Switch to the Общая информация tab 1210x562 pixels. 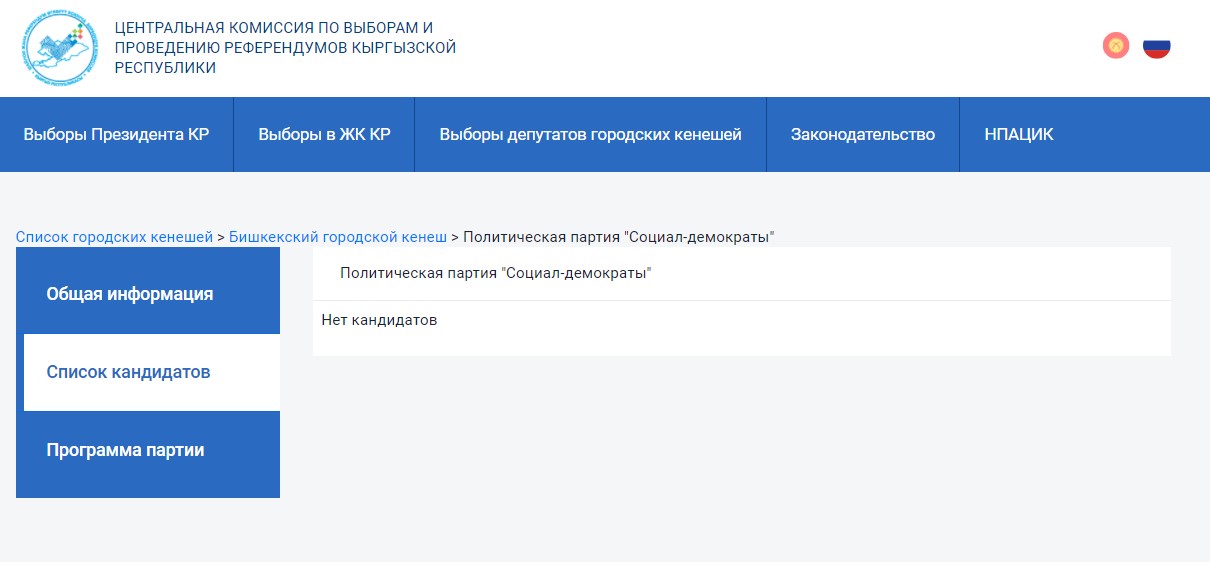point(130,294)
